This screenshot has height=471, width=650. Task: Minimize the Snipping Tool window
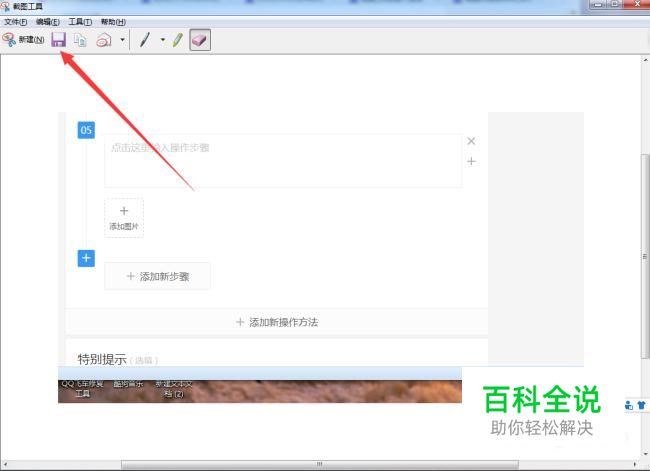(598, 5)
